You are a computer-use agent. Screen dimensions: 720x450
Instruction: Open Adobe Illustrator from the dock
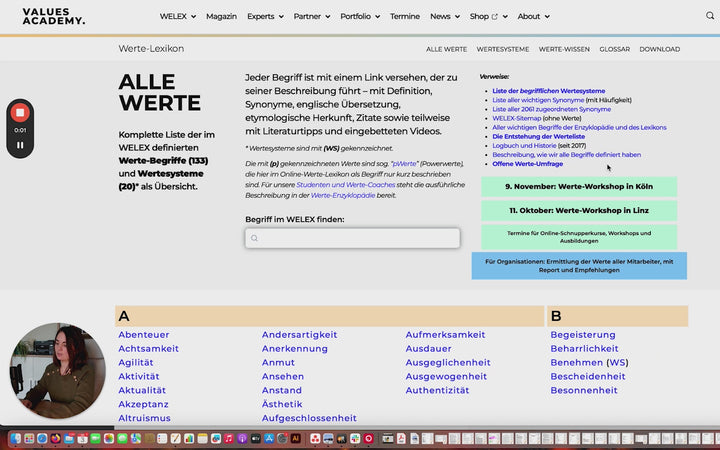[295, 439]
